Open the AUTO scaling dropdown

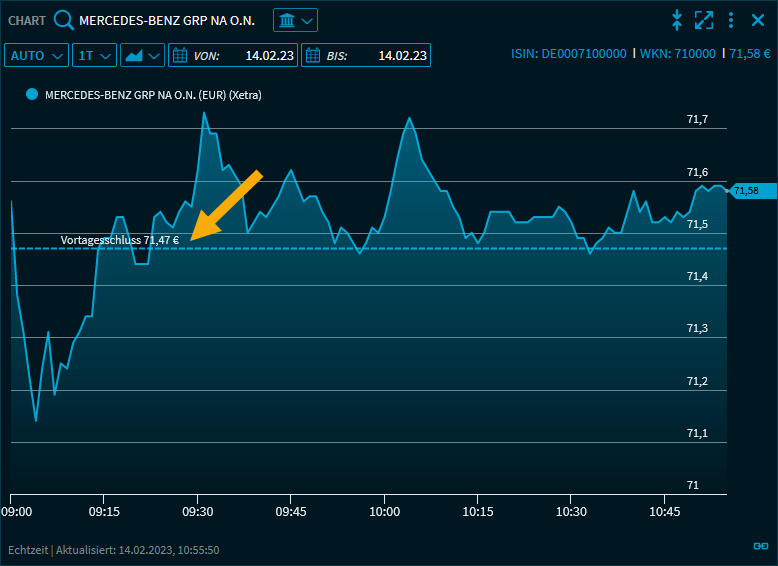click(37, 55)
